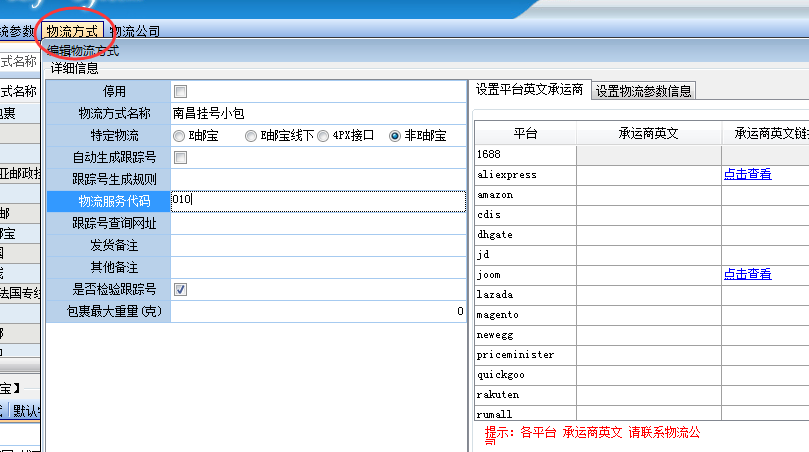
Task: Toggle the 停用 checkbox
Action: pos(181,92)
